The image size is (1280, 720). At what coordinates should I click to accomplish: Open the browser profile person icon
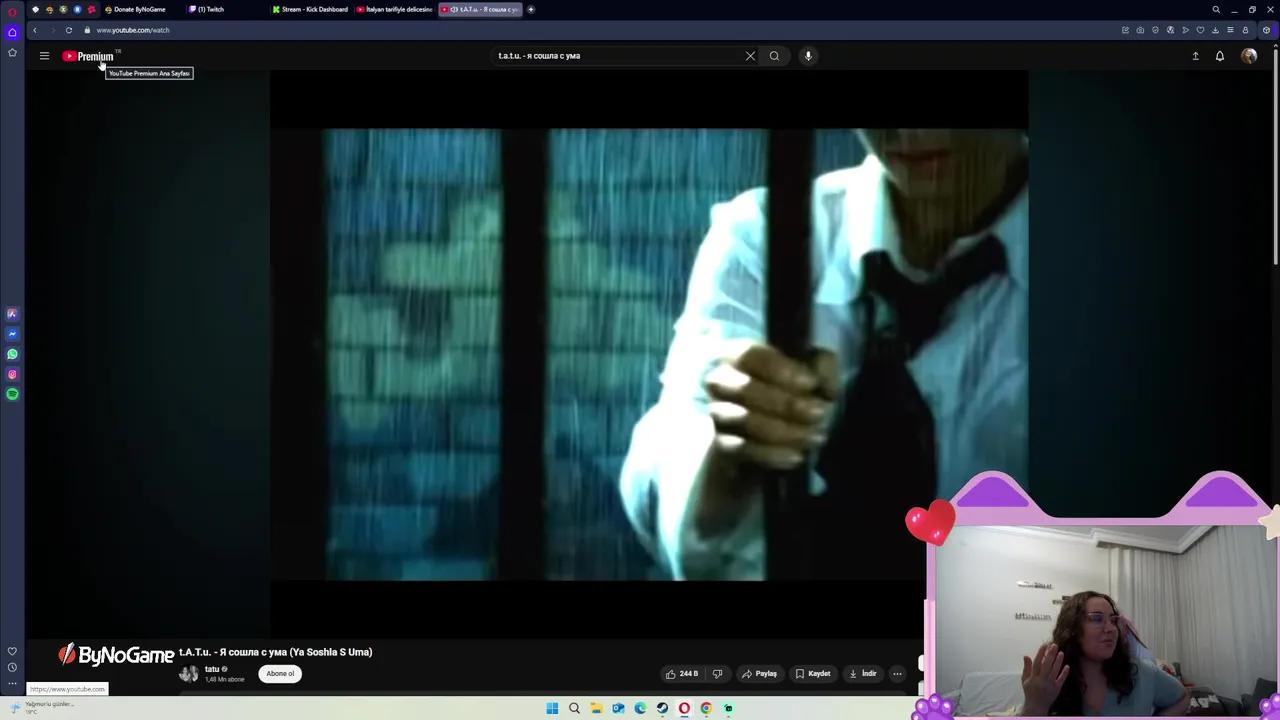click(1245, 30)
